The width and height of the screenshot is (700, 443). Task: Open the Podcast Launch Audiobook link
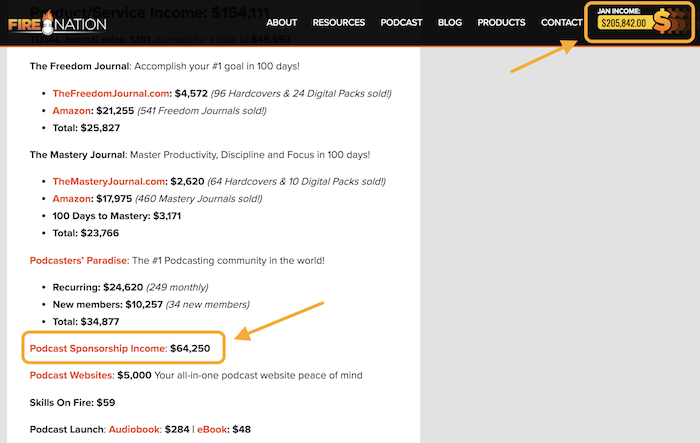[134, 429]
